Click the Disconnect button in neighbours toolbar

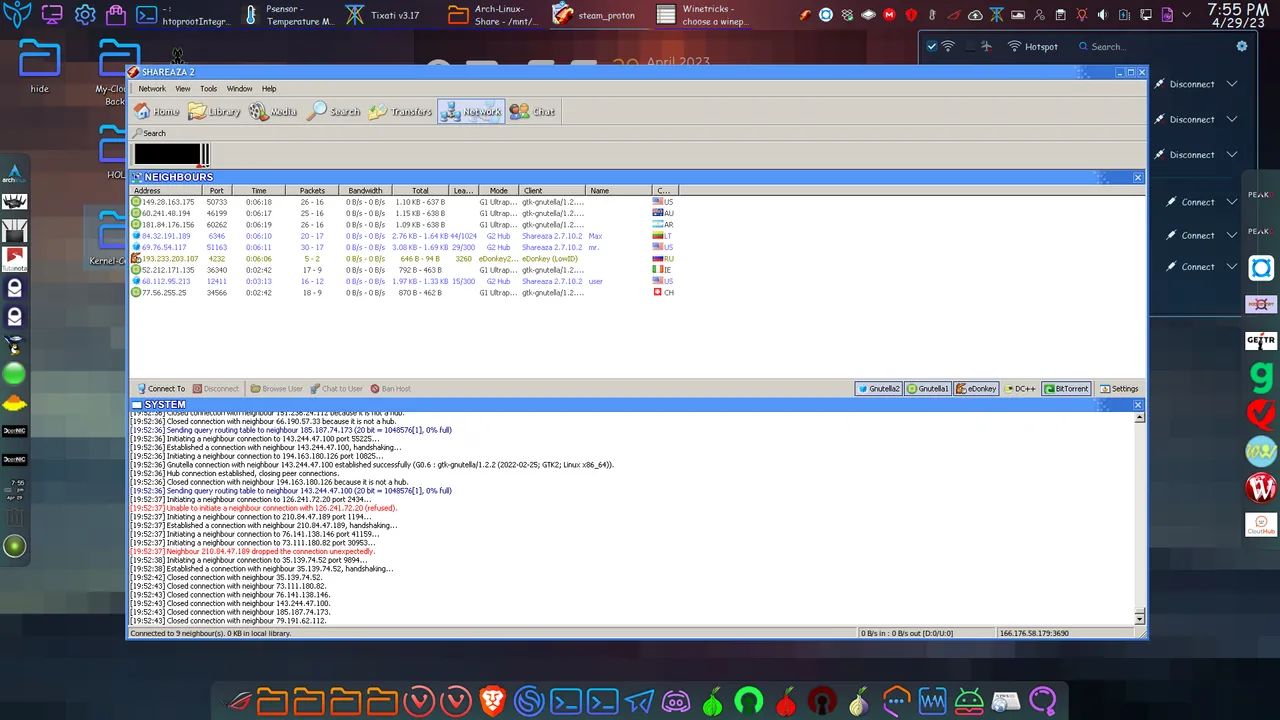[x=215, y=389]
